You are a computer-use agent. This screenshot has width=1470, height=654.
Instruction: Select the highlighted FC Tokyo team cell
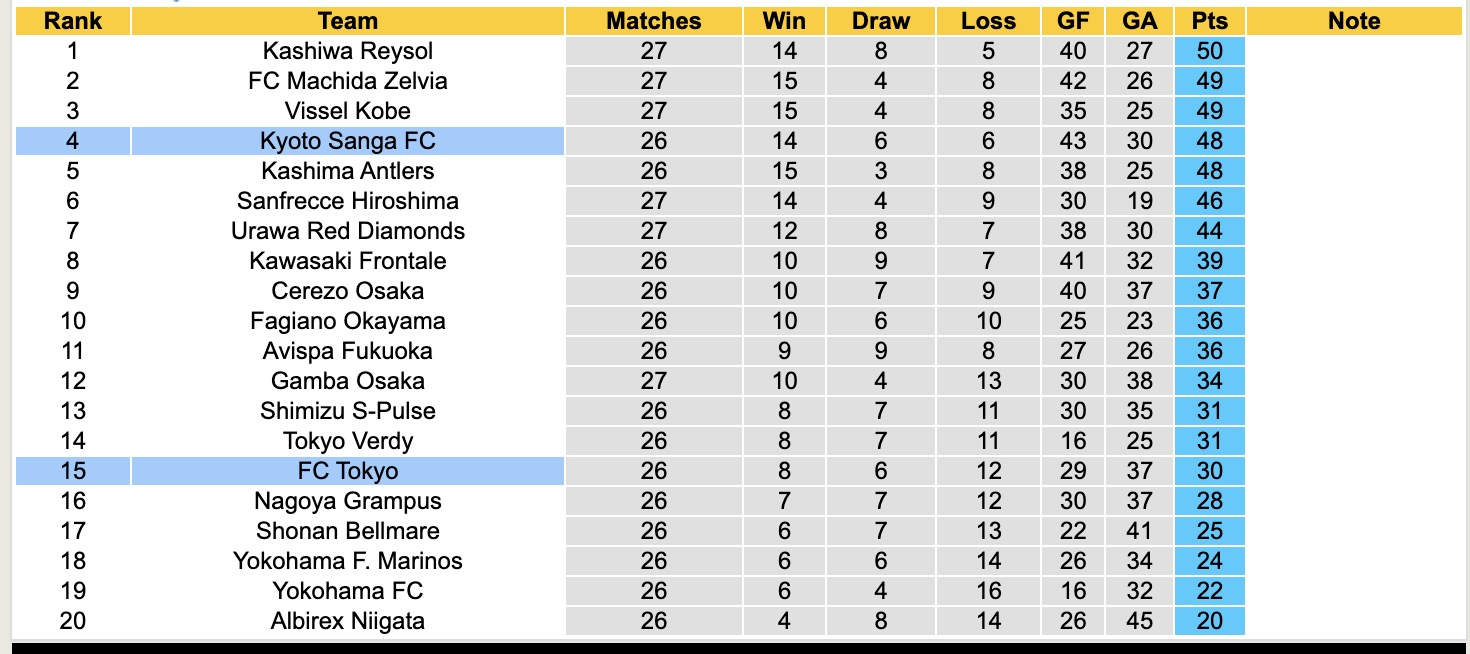tap(347, 471)
